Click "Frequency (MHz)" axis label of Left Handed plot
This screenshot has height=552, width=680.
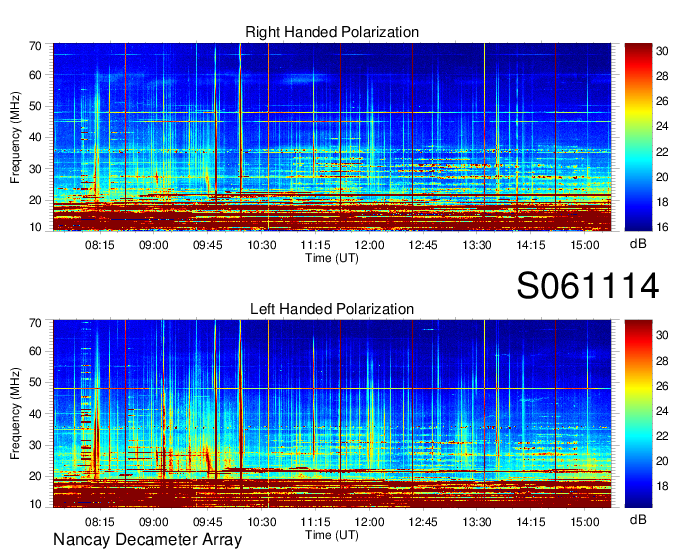[15, 414]
